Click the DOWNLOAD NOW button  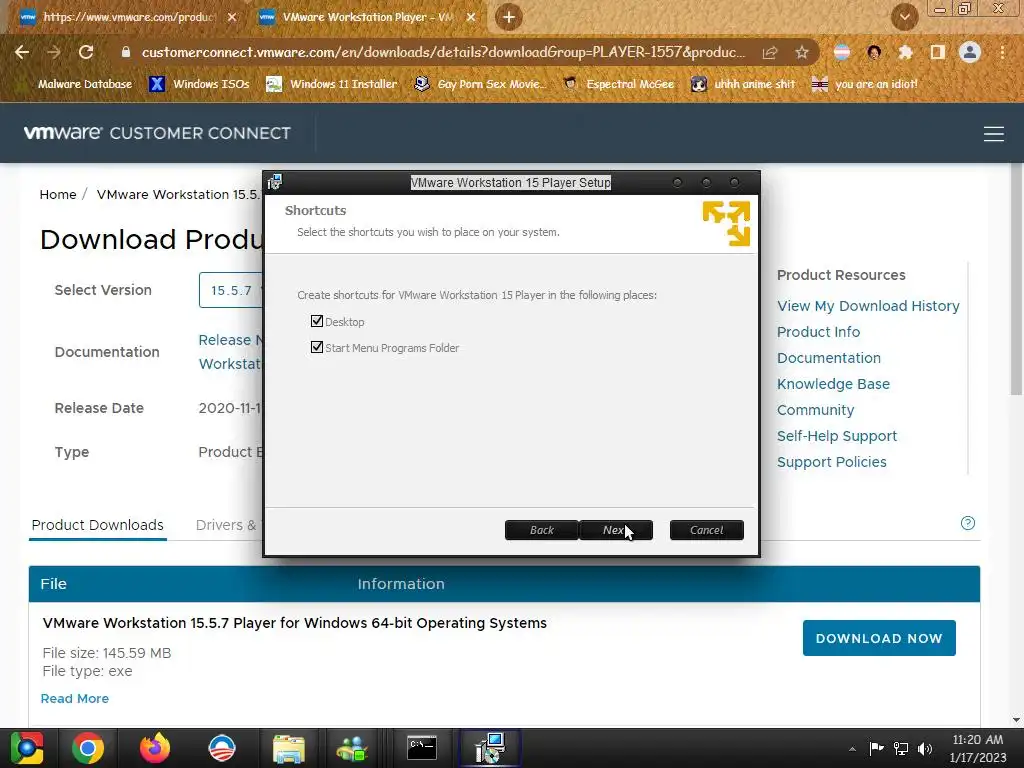point(879,638)
